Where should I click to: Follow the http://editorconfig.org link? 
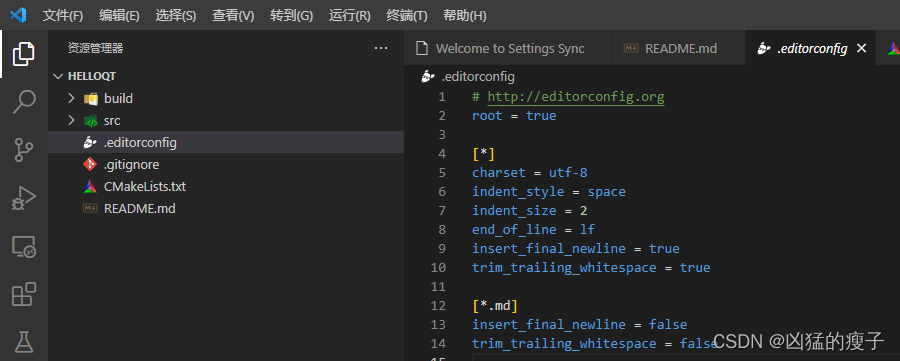click(x=576, y=96)
